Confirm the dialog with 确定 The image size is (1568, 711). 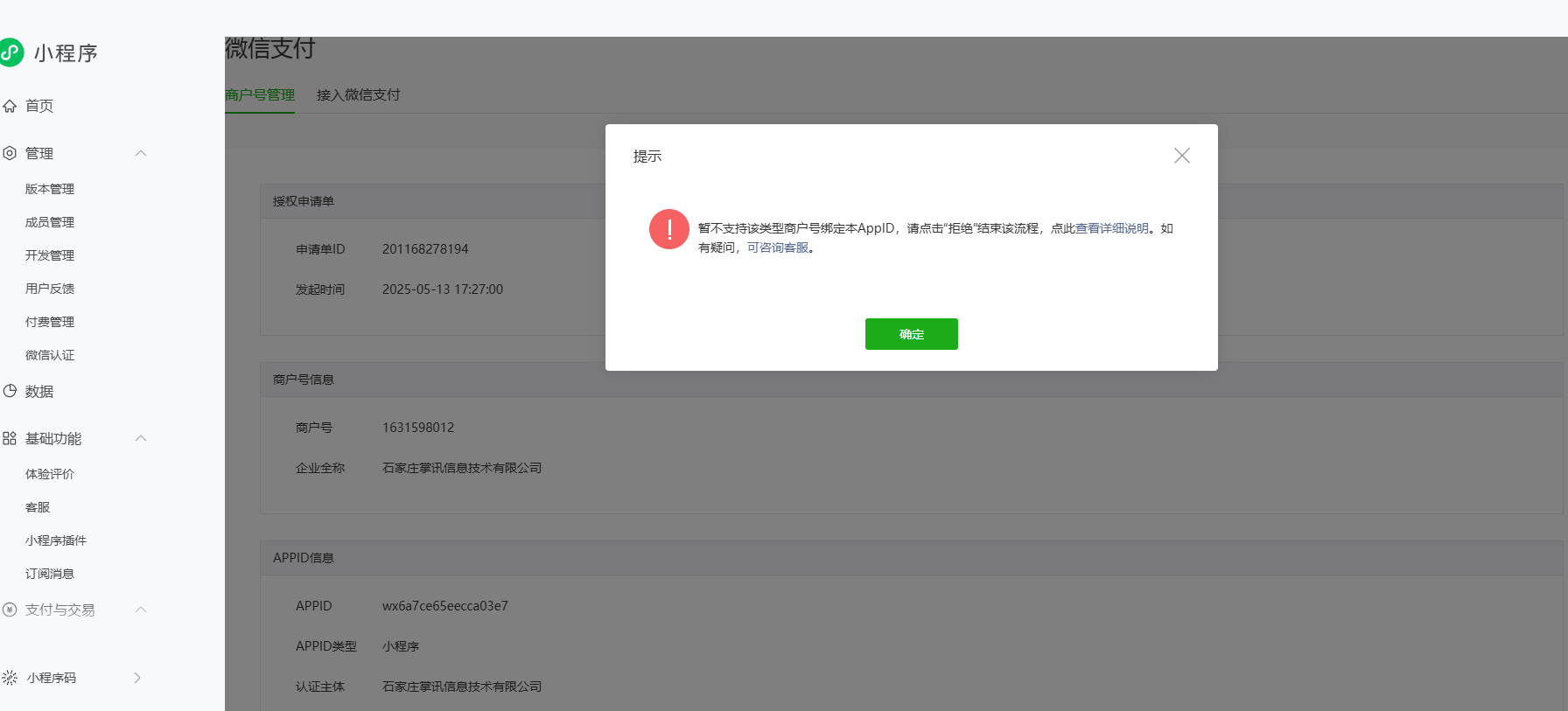(912, 334)
